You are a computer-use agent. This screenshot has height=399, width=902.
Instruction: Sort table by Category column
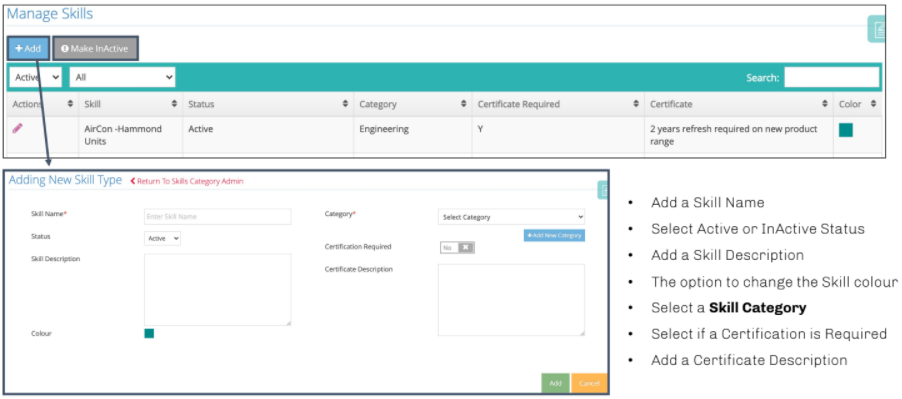tap(412, 104)
